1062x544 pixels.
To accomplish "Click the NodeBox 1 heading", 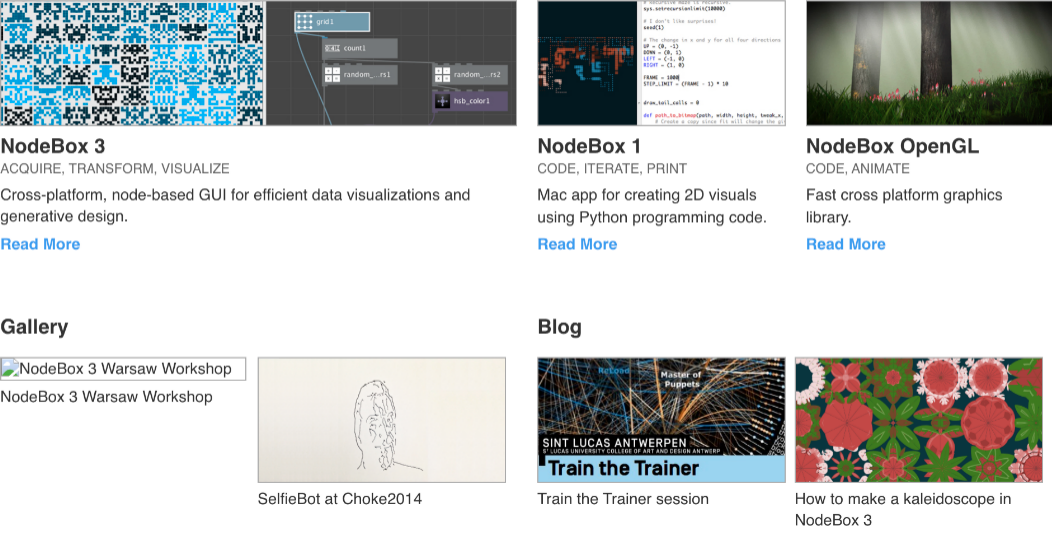I will click(x=589, y=146).
